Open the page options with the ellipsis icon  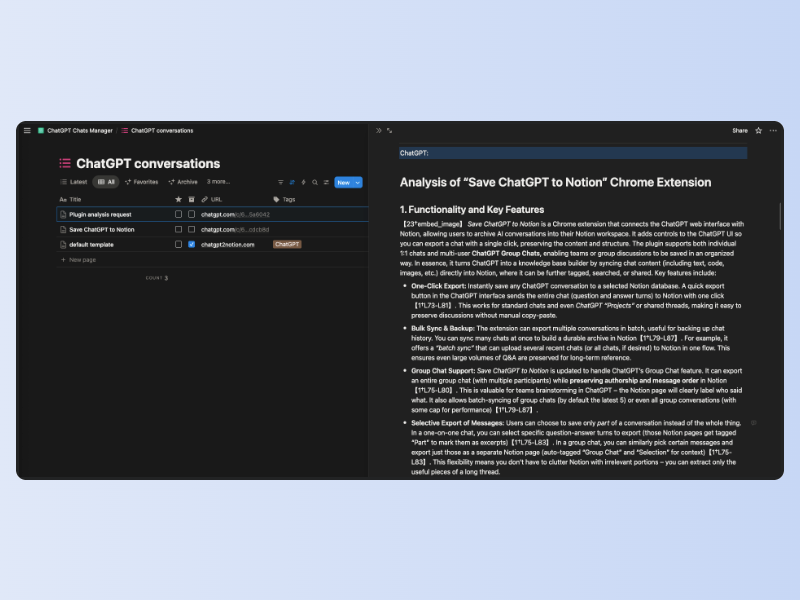coord(772,130)
